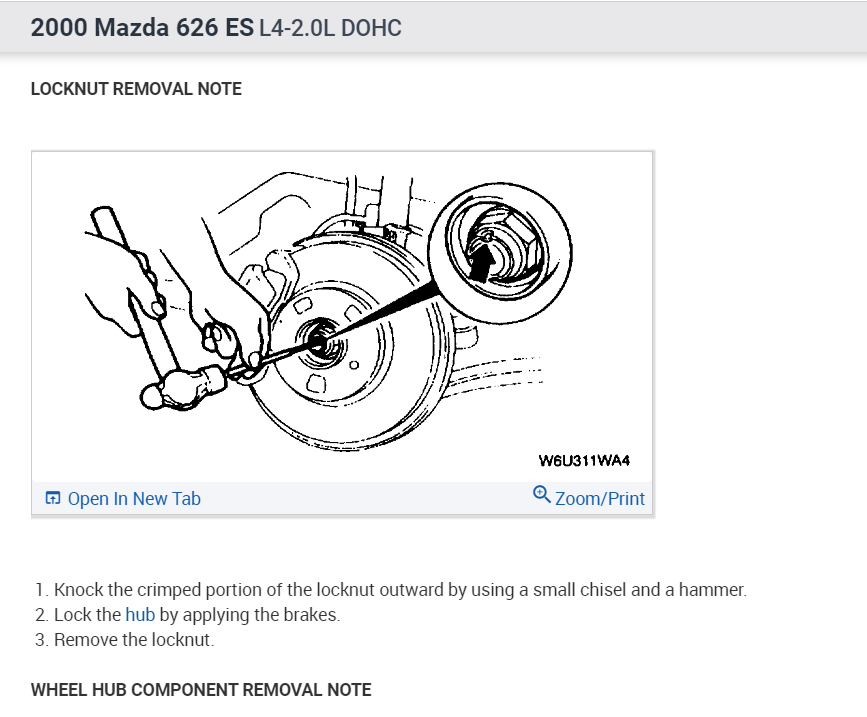Viewport: 867px width, 717px height.
Task: Open the locknut diagram in a new tab
Action: pos(134,498)
